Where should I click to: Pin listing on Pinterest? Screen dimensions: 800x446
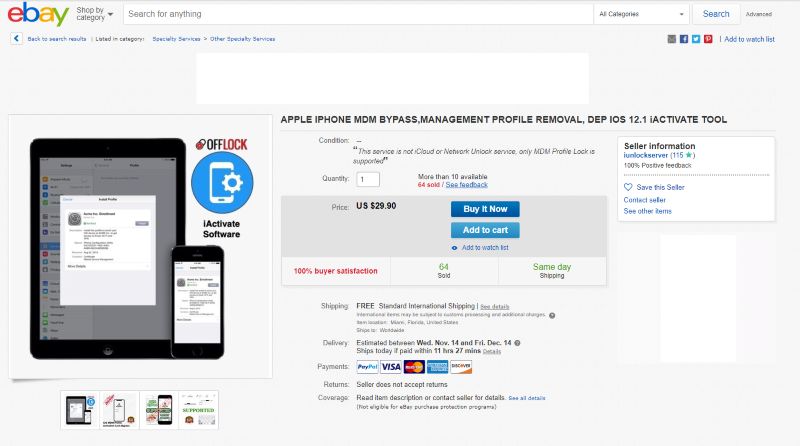(708, 39)
